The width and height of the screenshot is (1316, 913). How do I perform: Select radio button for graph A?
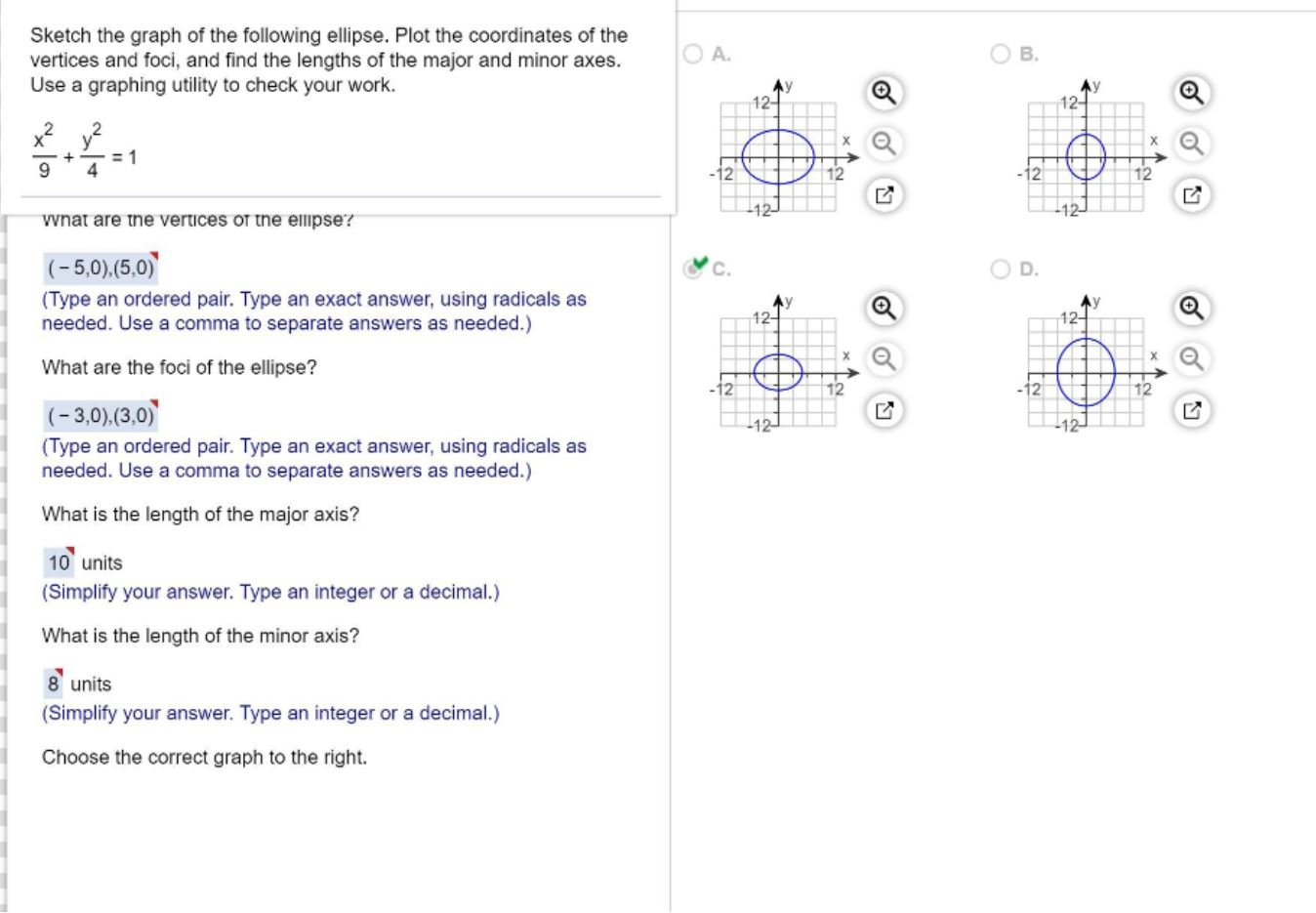point(691,54)
